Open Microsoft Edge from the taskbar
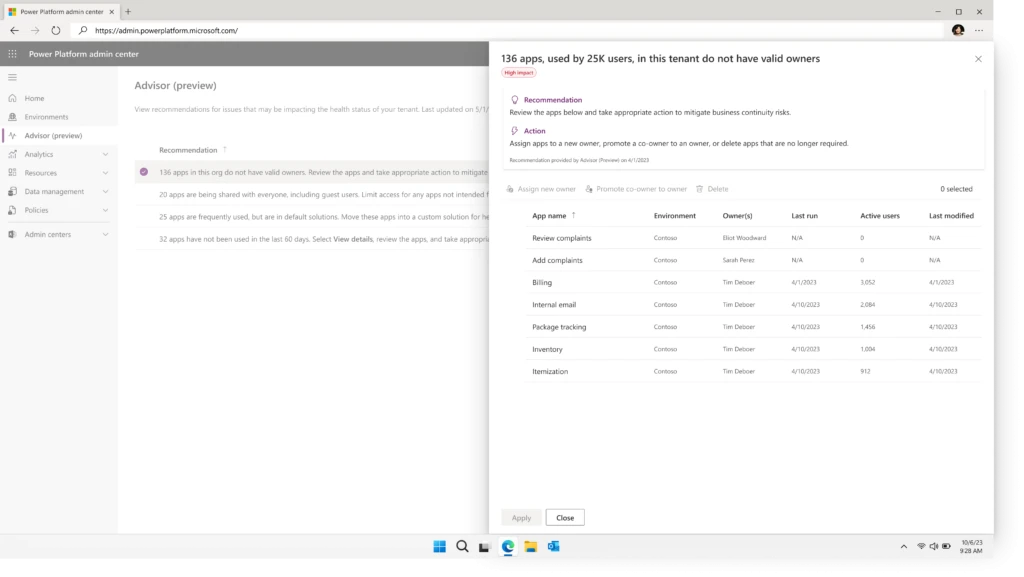The width and height of the screenshot is (1024, 577). pyautogui.click(x=508, y=547)
